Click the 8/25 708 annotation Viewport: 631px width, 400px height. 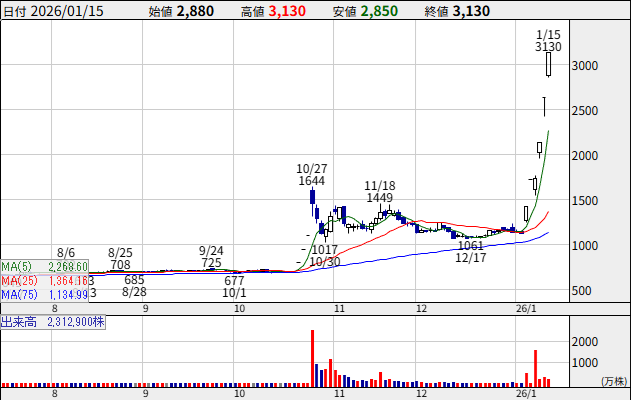[120, 259]
